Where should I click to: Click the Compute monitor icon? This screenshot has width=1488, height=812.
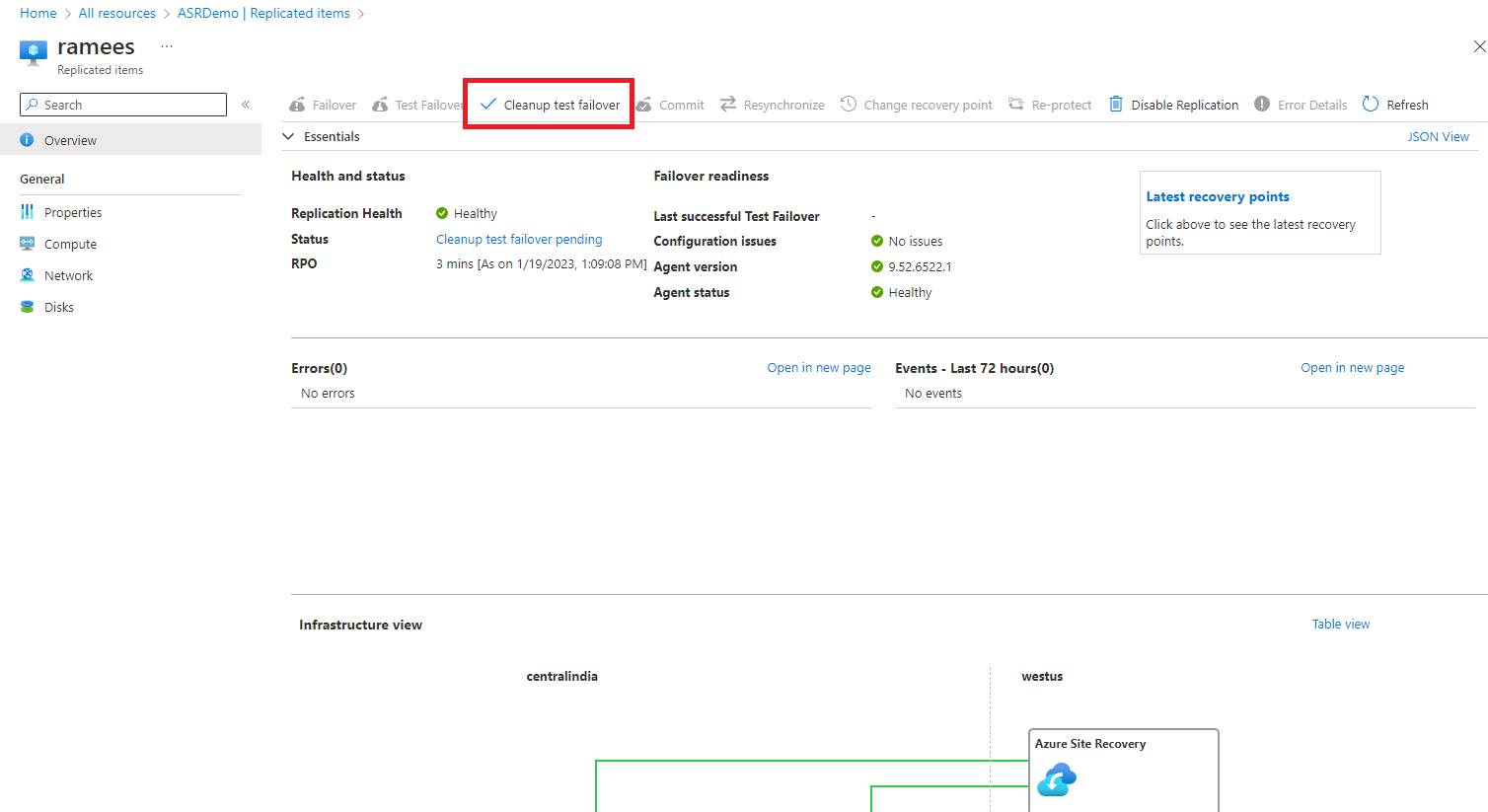tap(27, 244)
